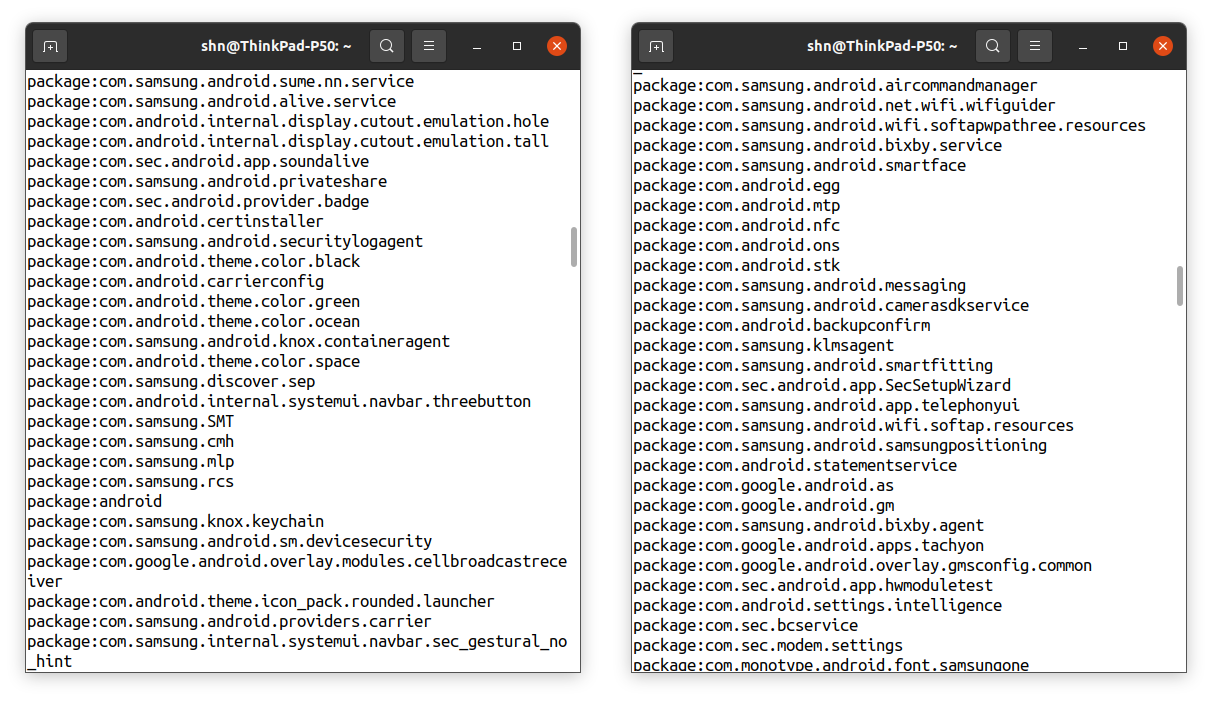Open search in right terminal window
Image resolution: width=1212 pixels, height=701 pixels.
click(993, 46)
